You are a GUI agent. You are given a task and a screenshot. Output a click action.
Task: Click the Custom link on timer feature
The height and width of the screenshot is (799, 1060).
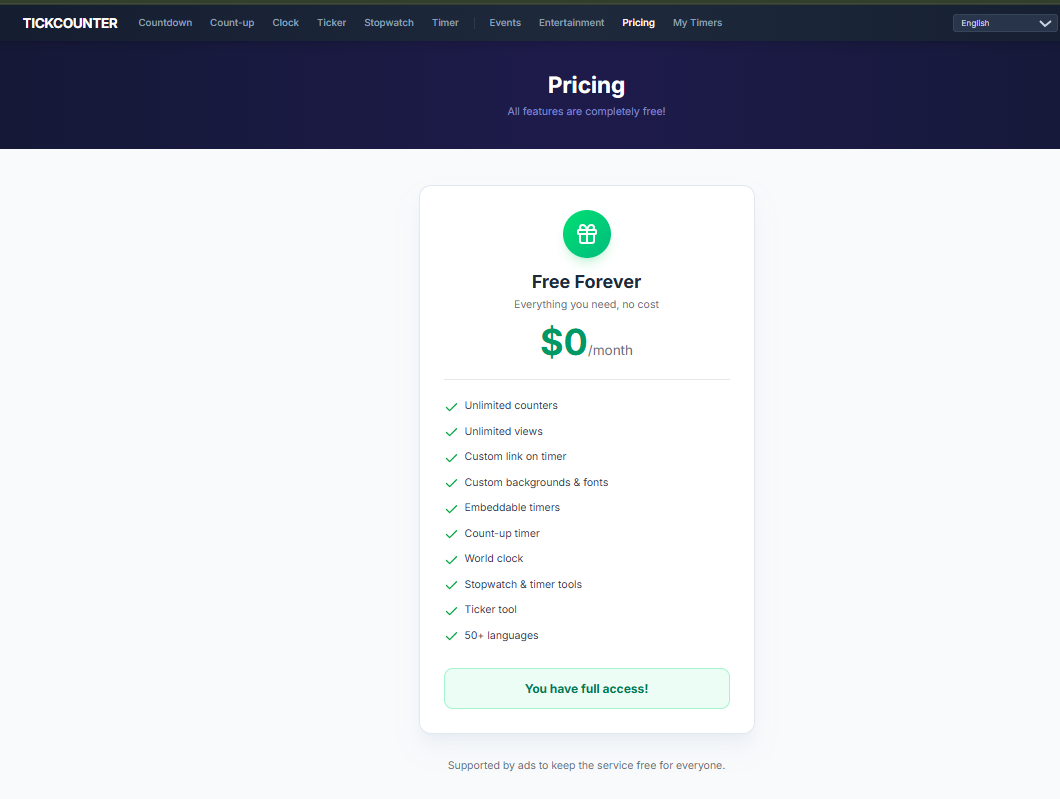pos(515,456)
